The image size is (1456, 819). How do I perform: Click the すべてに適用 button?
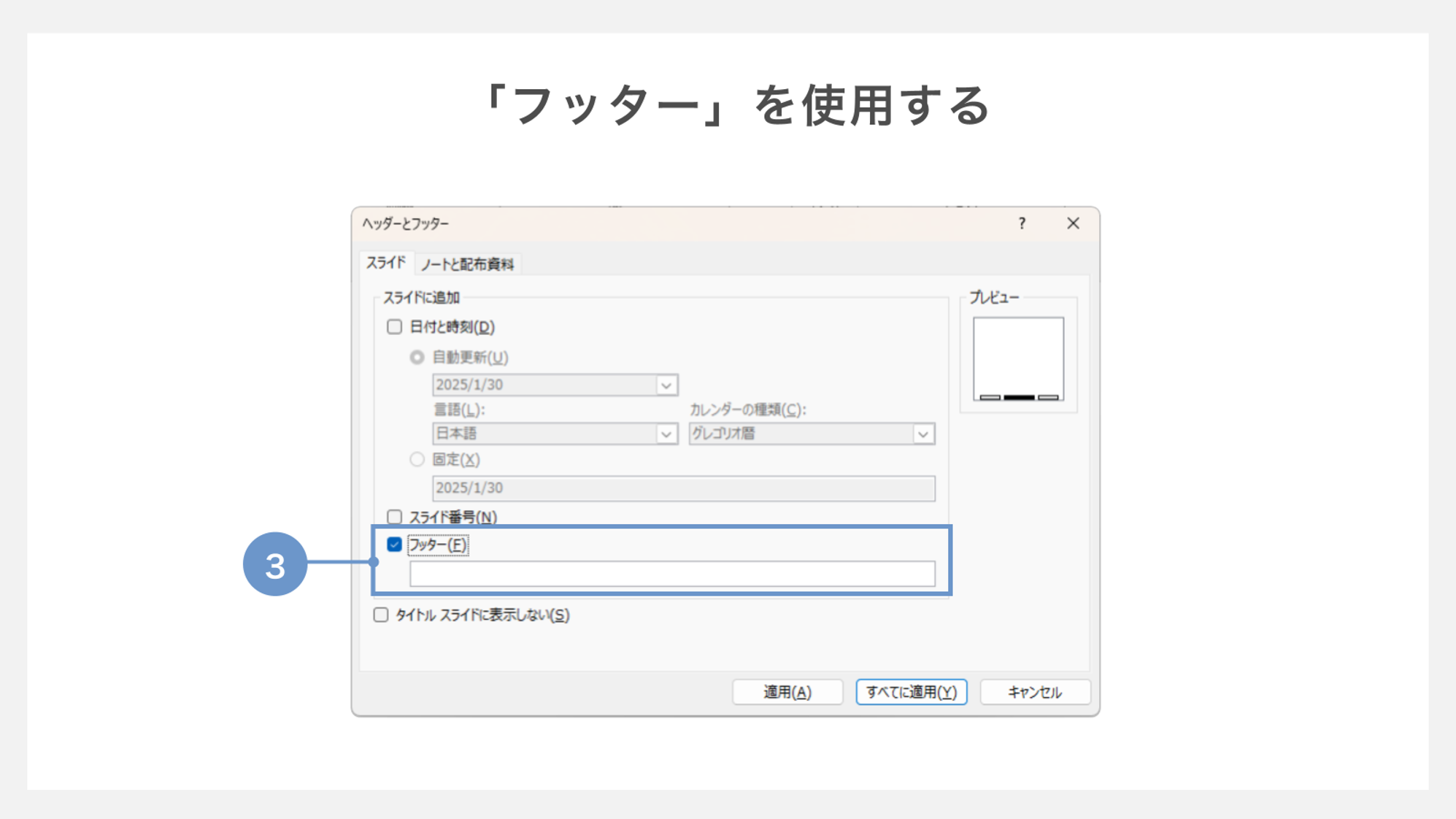pyautogui.click(x=910, y=692)
